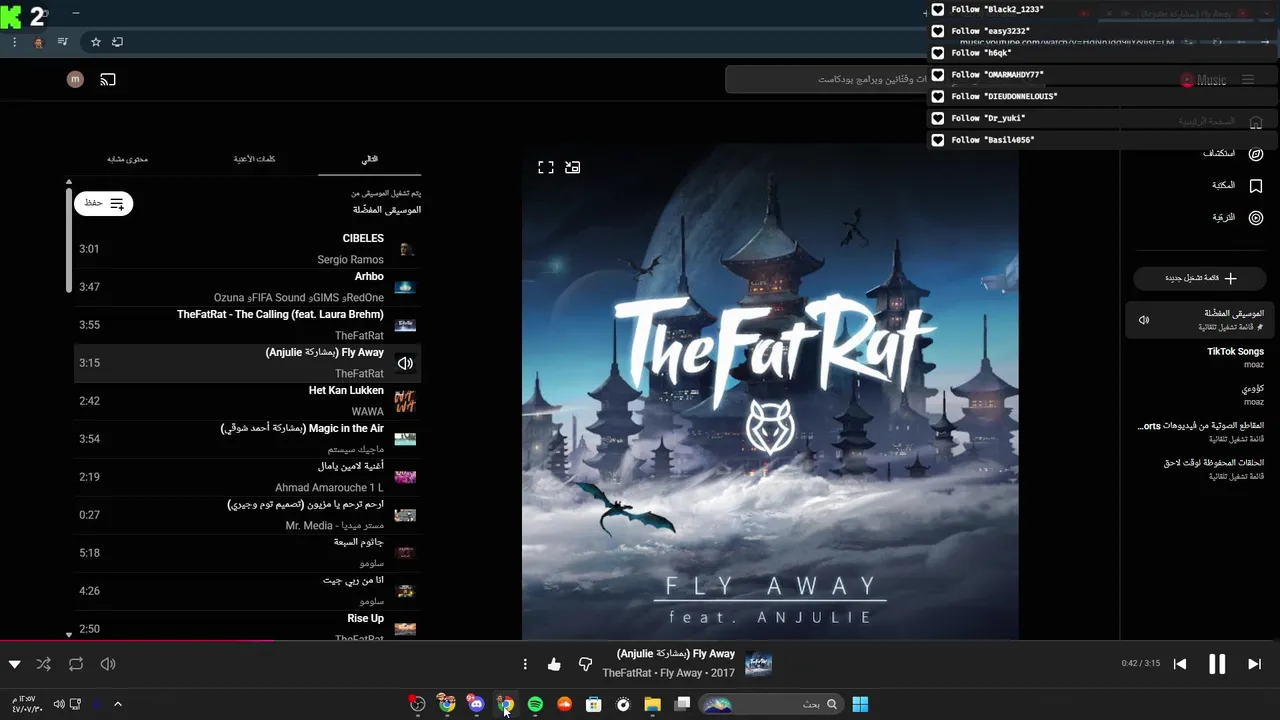Image resolution: width=1280 pixels, height=720 pixels.
Task: Click the taskbar search box
Action: [770, 704]
